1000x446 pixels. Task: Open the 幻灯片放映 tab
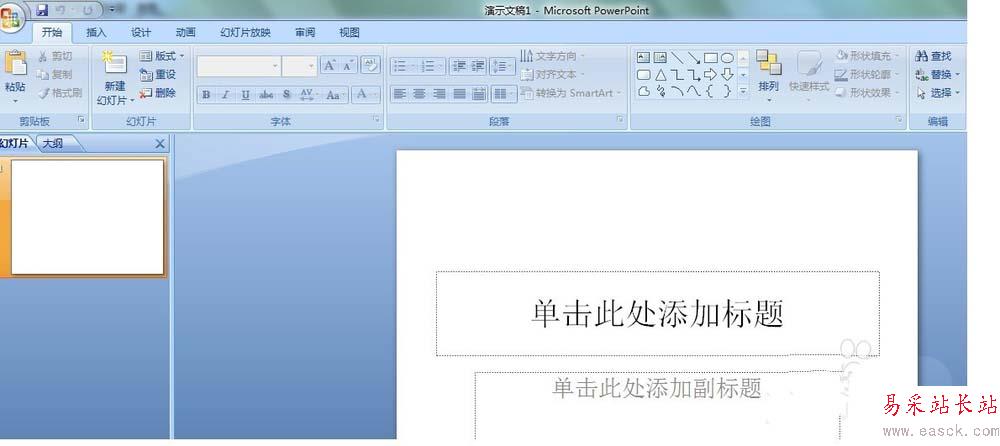tap(246, 33)
